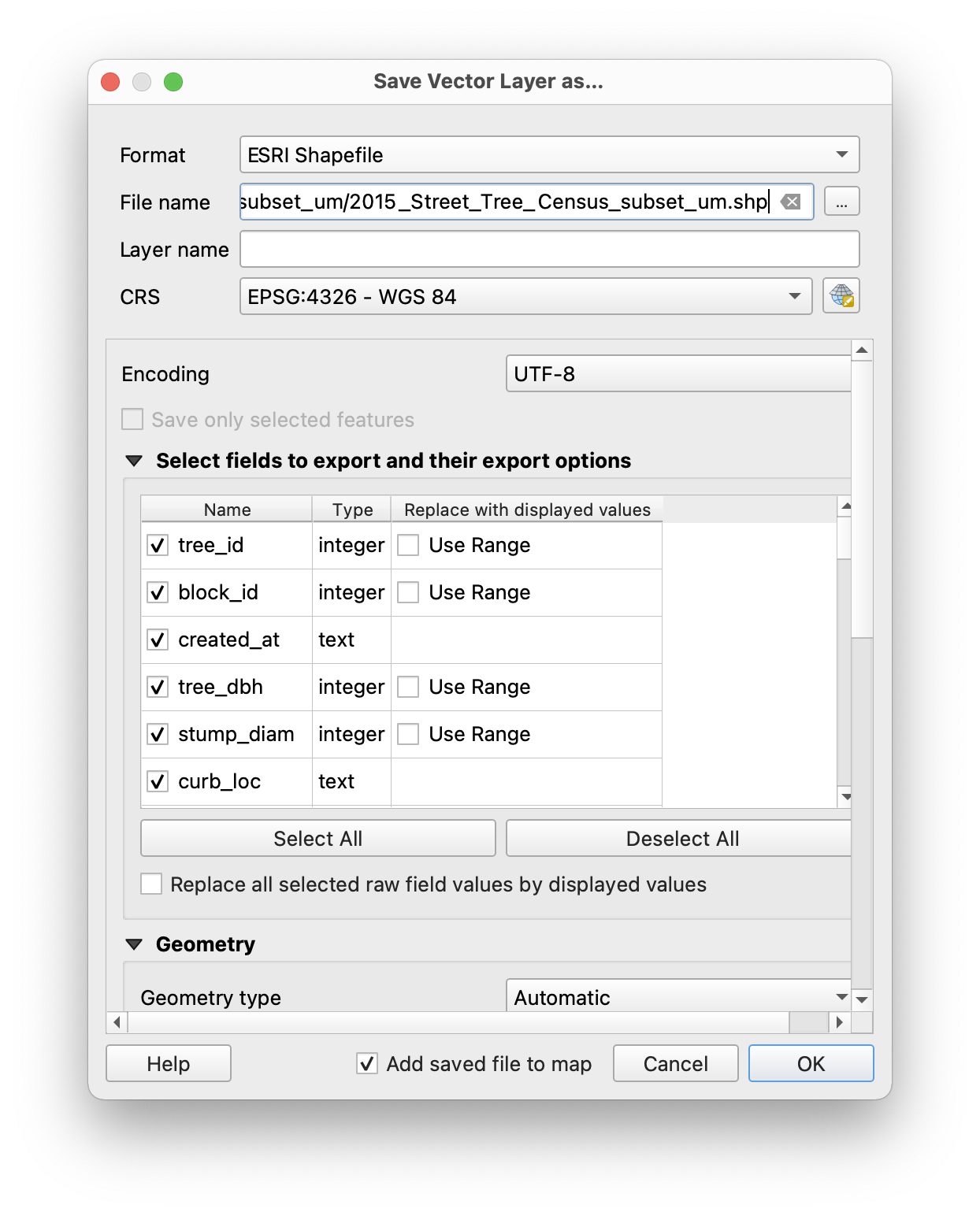
Task: Collapse the Geometry section
Action: pyautogui.click(x=134, y=944)
